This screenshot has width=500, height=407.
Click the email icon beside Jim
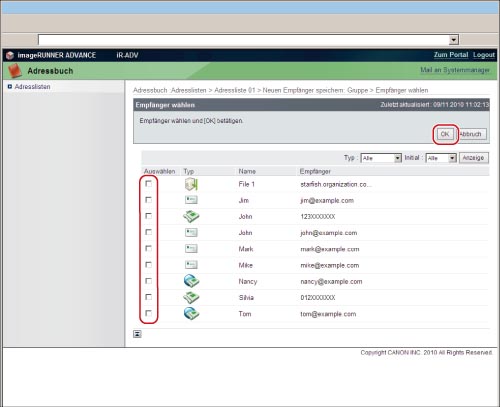pyautogui.click(x=191, y=200)
